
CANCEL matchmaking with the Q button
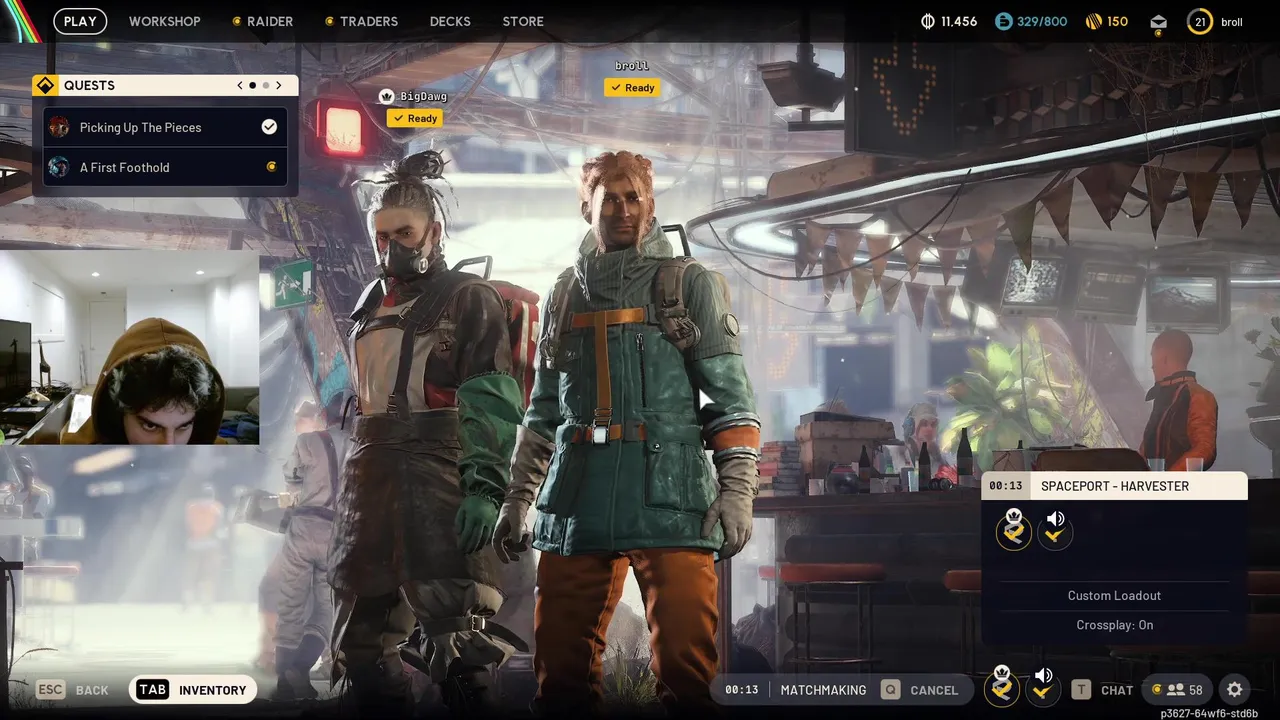(919, 690)
